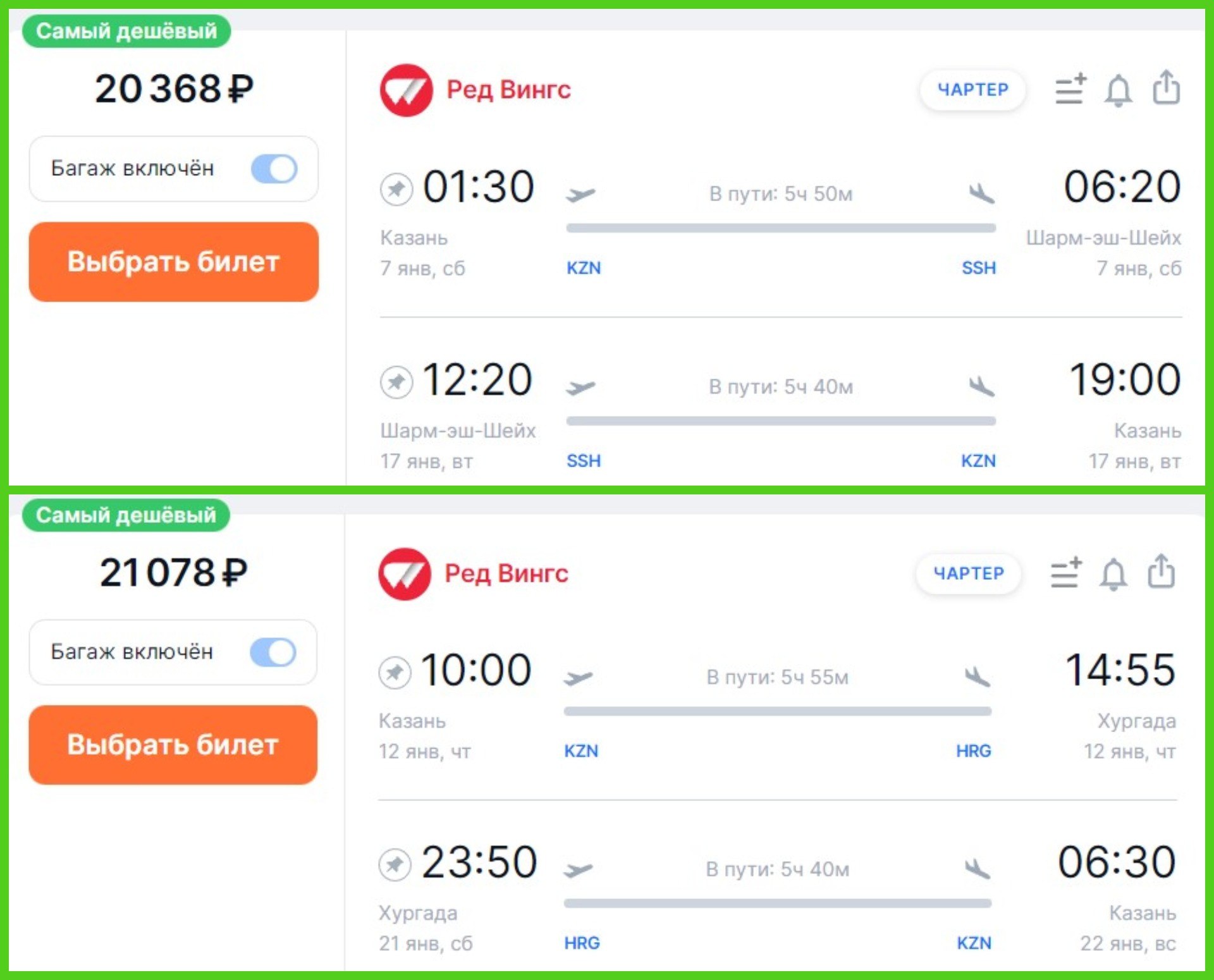Click the ЧАРТЕР badge on Hurghada ticket
The width and height of the screenshot is (1214, 980).
point(968,573)
